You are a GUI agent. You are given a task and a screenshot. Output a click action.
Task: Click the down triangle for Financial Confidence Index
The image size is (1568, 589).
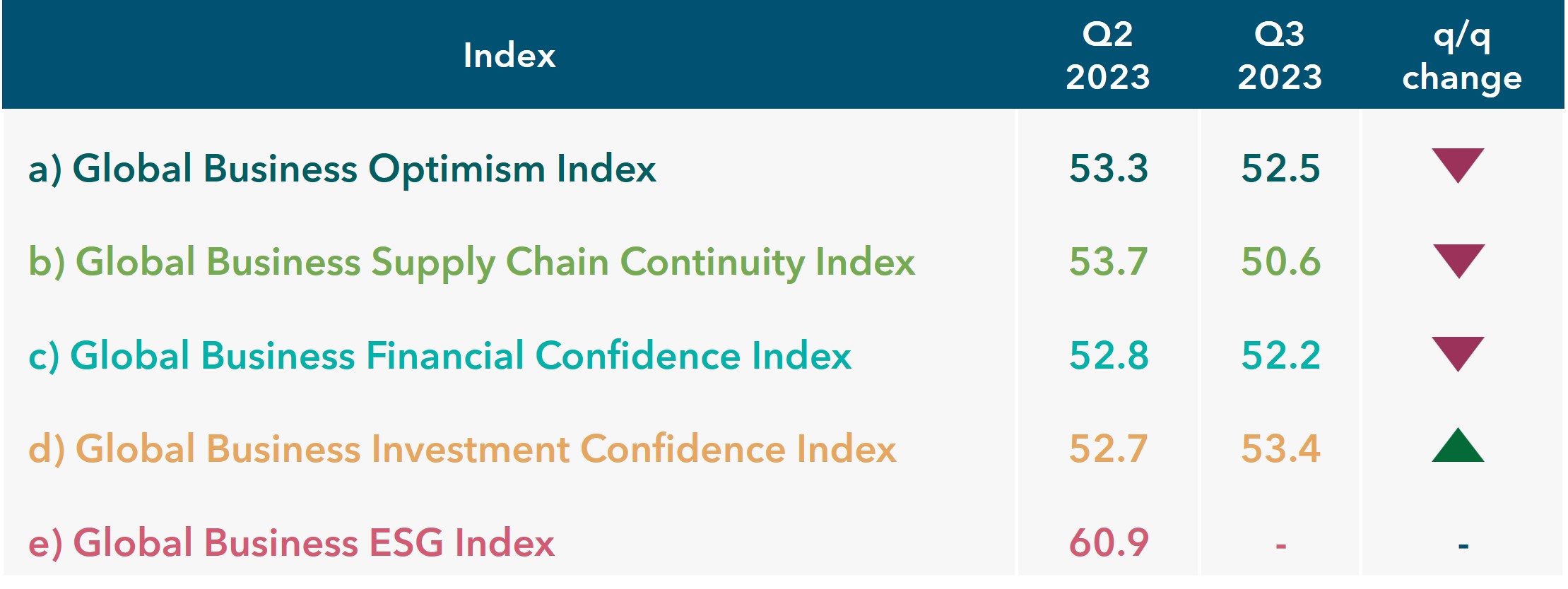click(1458, 354)
